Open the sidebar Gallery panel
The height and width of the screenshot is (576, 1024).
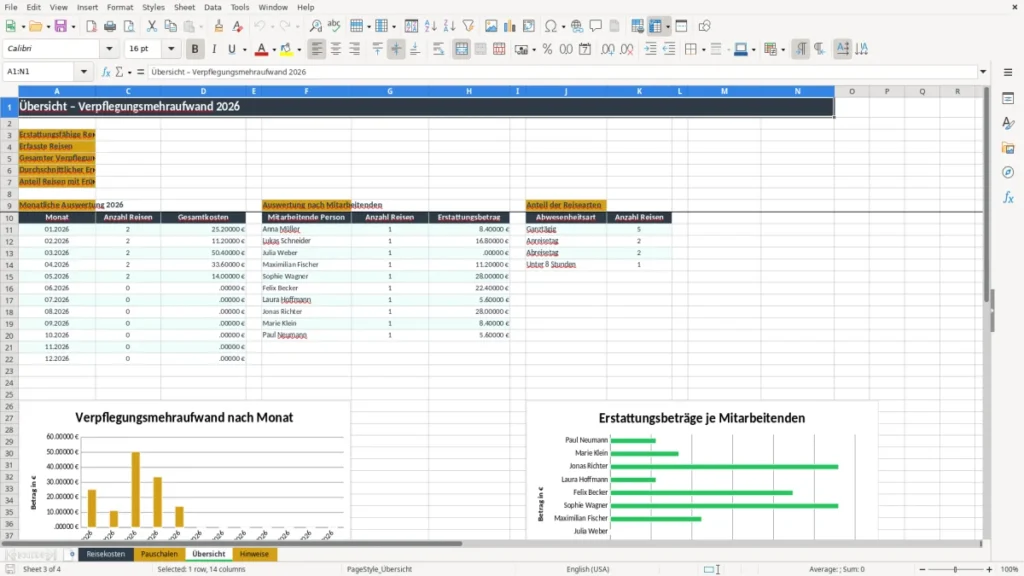(x=1008, y=148)
